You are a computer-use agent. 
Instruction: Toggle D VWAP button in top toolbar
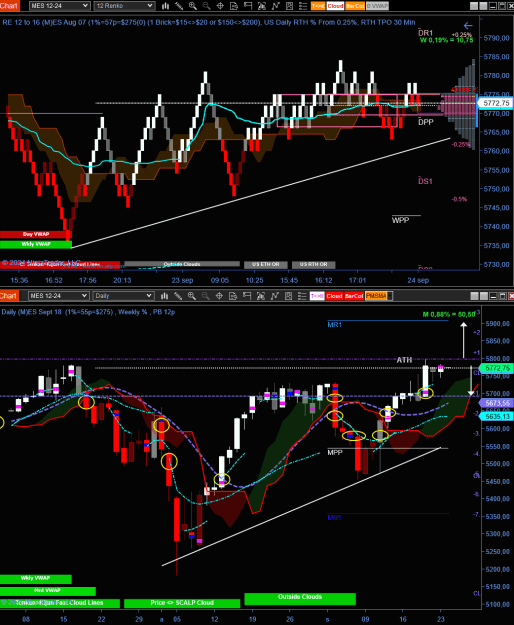click(x=377, y=6)
